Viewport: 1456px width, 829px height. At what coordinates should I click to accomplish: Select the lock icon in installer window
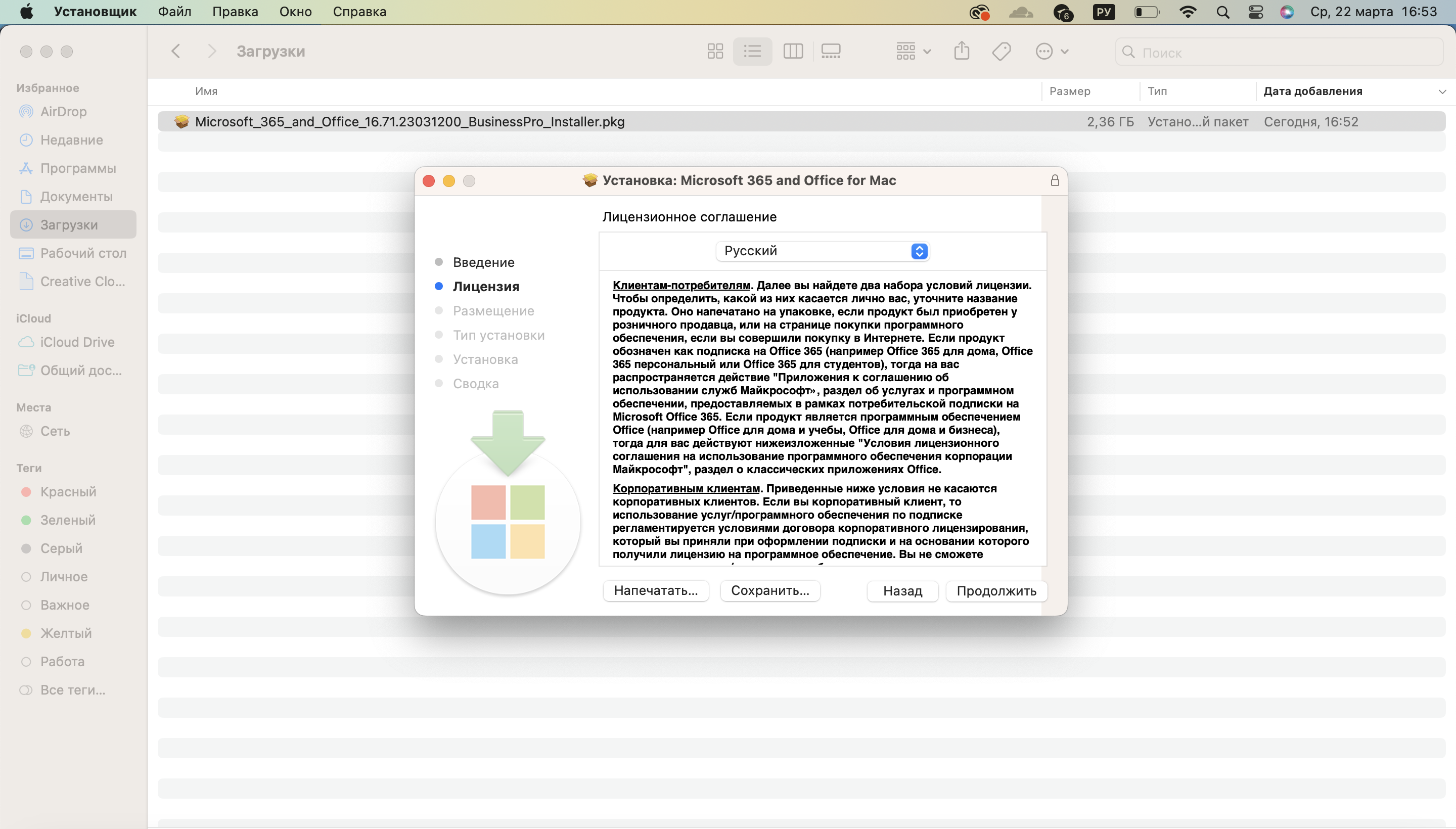1055,180
